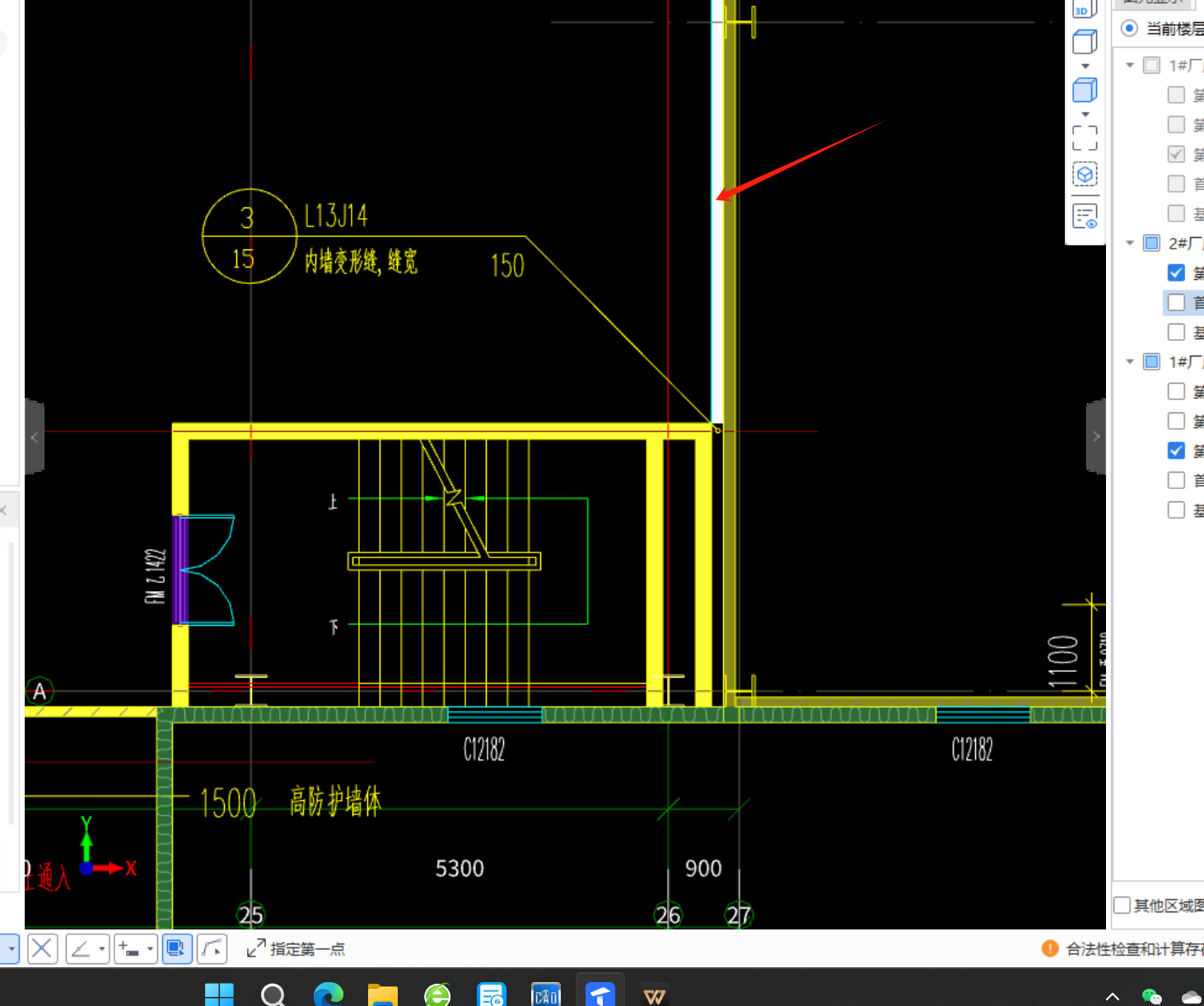This screenshot has height=1006, width=1204.
Task: Check the highlighted 首 row under 2#厂
Action: click(x=1176, y=302)
